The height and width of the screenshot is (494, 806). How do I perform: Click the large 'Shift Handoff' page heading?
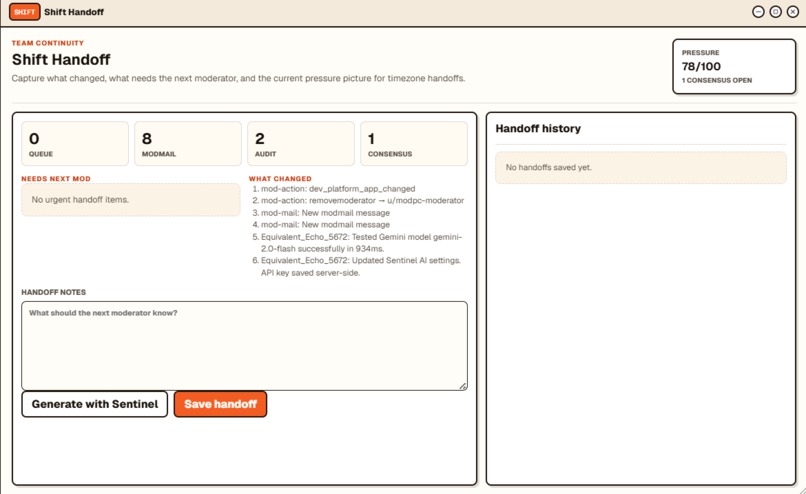[x=61, y=60]
